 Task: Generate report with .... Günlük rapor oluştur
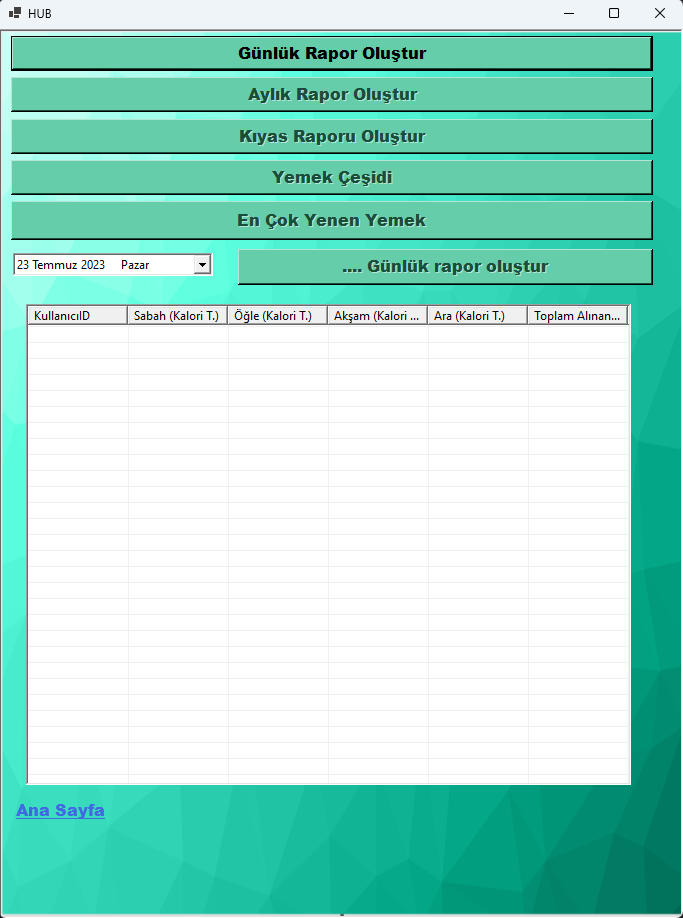[x=445, y=266]
